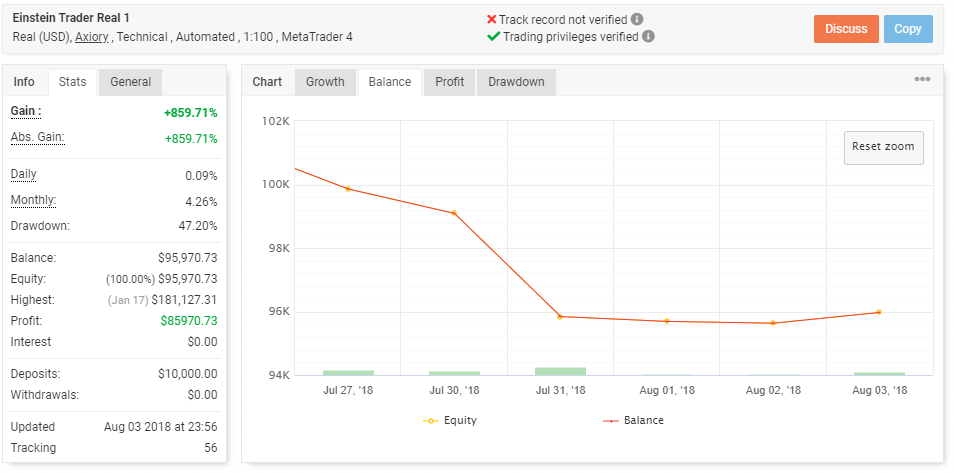Click the $10,000.00 Deposits value
The height and width of the screenshot is (473, 954).
187,374
